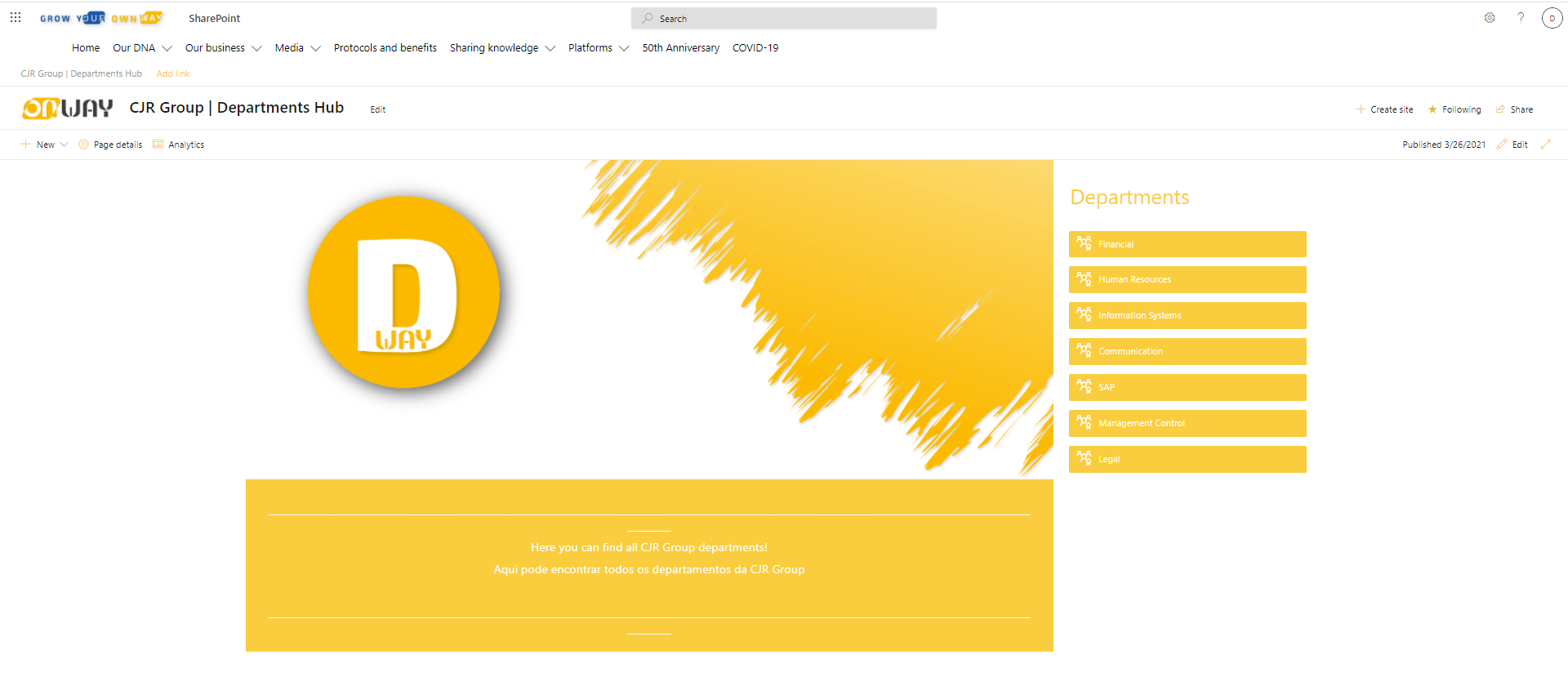Click inside the Search box

pos(784,18)
